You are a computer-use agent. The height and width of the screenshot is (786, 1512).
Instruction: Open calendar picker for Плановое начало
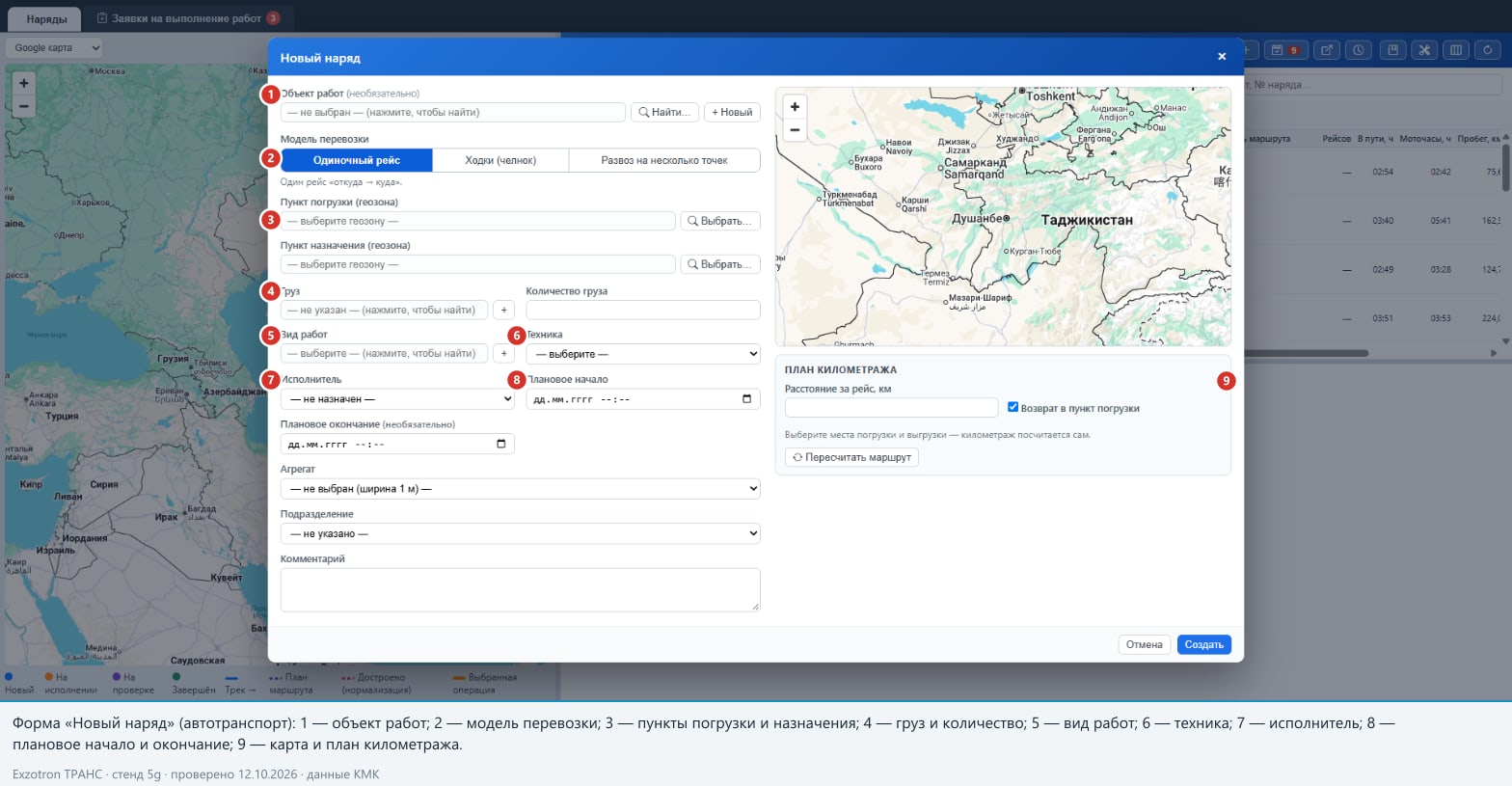(746, 399)
